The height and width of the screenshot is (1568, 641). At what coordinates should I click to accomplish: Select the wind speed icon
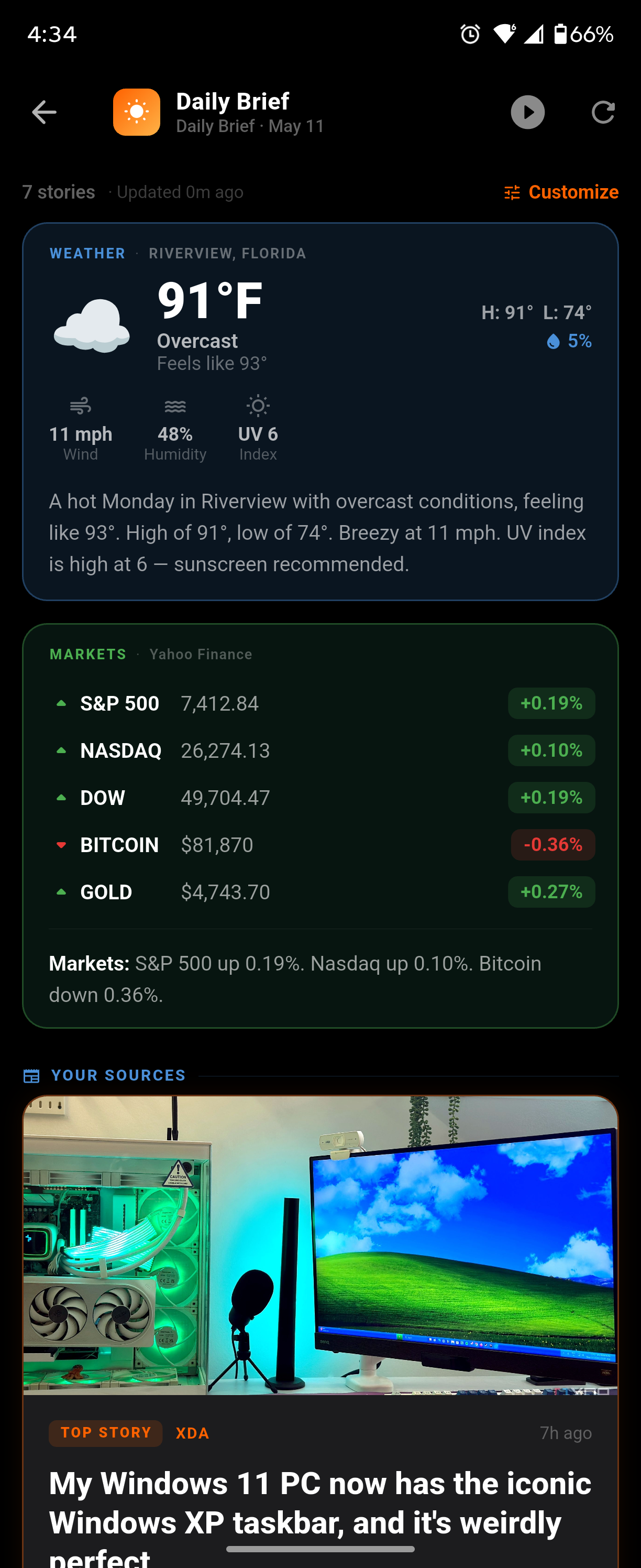coord(80,406)
